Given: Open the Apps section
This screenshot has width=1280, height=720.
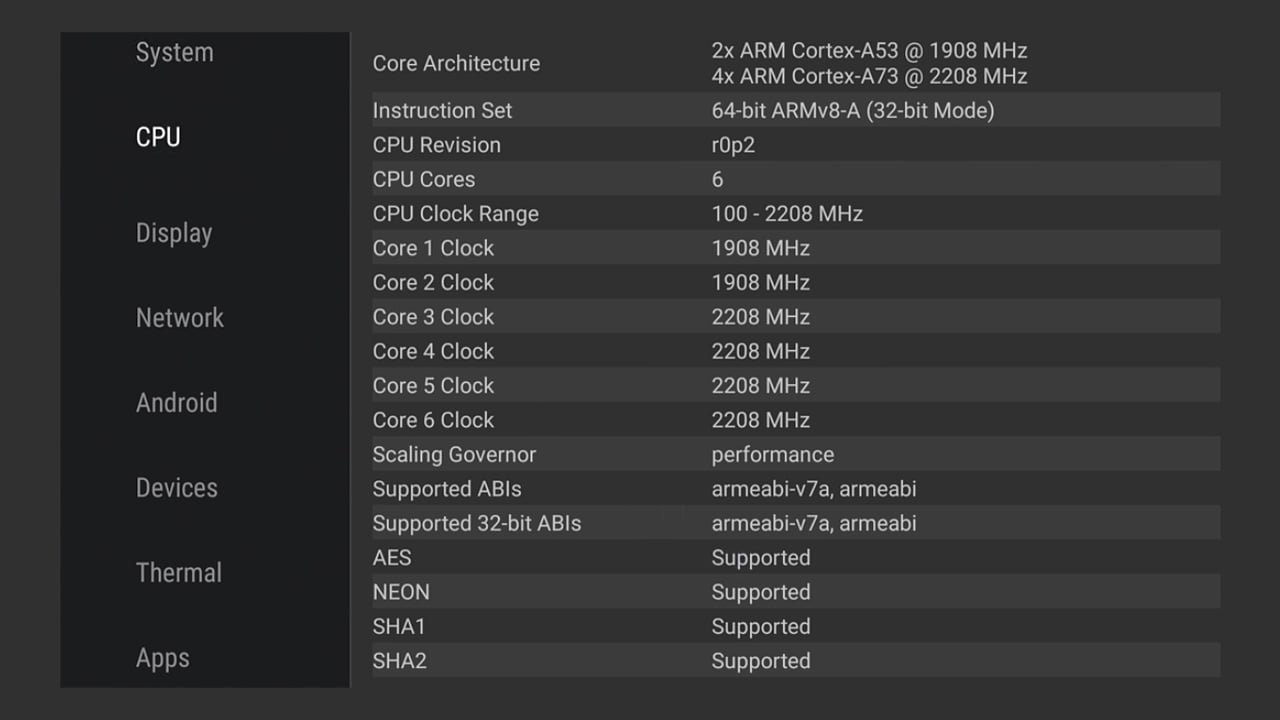Looking at the screenshot, I should coord(163,658).
